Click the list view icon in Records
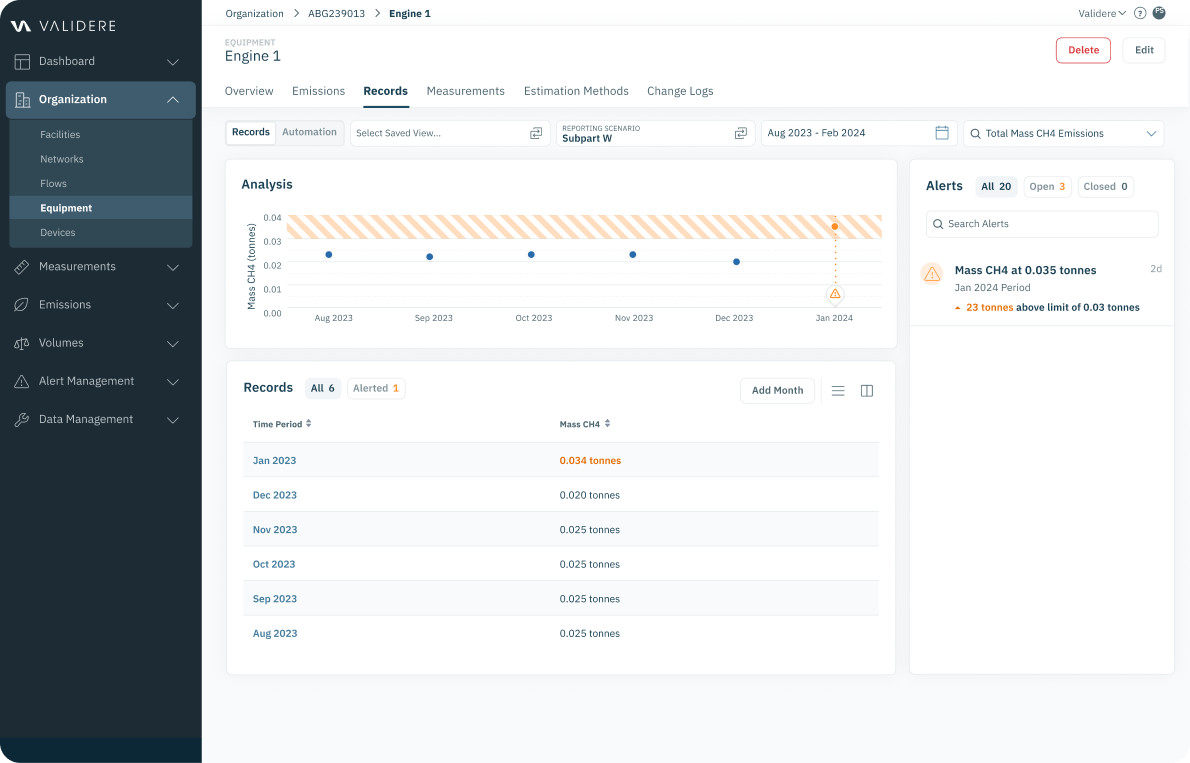The height and width of the screenshot is (763, 1190). [x=838, y=391]
